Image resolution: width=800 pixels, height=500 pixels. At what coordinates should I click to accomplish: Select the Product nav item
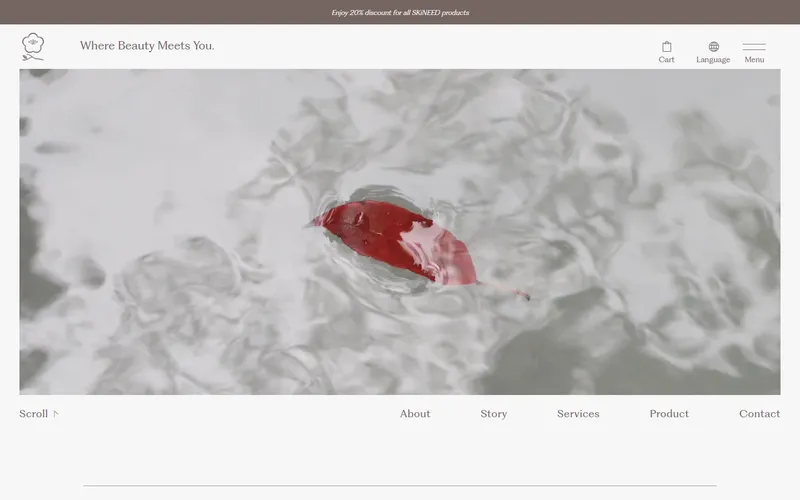669,414
